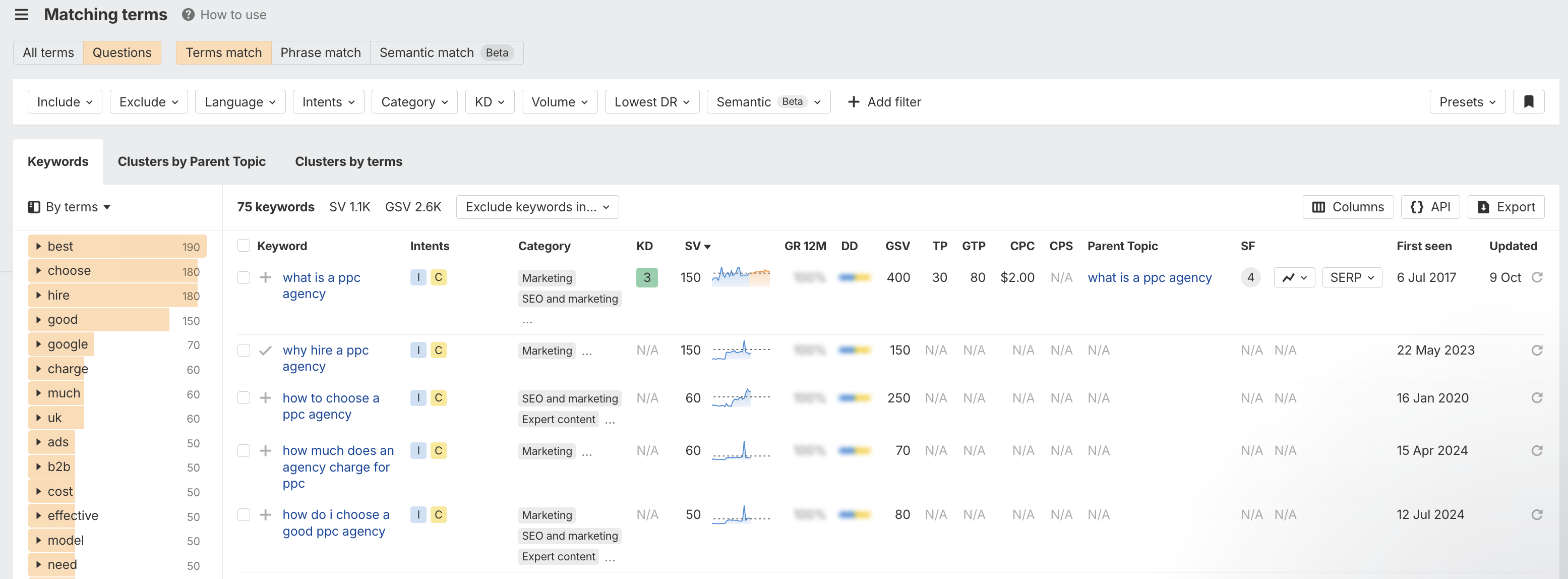1568x579 pixels.
Task: Add how much does an agency charge keyword
Action: click(265, 450)
